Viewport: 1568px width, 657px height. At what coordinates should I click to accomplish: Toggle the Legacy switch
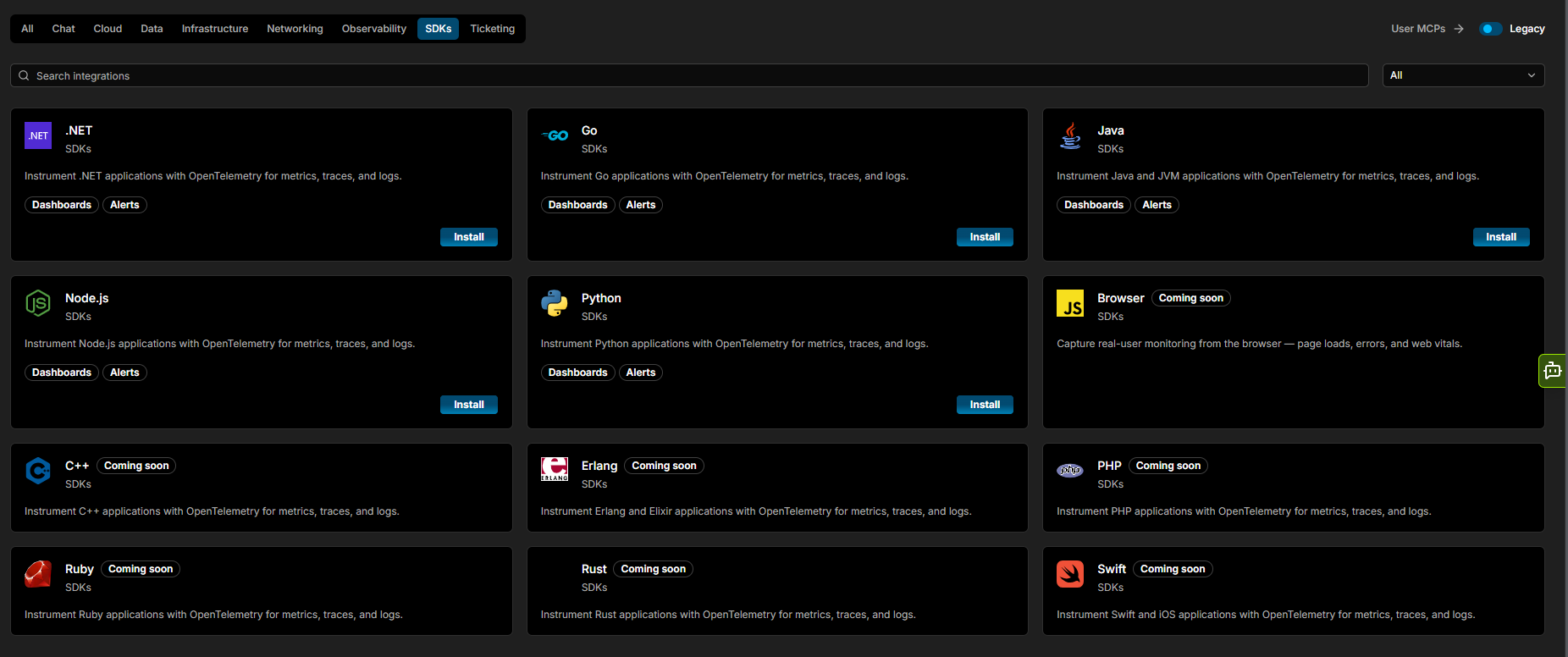pyautogui.click(x=1490, y=29)
